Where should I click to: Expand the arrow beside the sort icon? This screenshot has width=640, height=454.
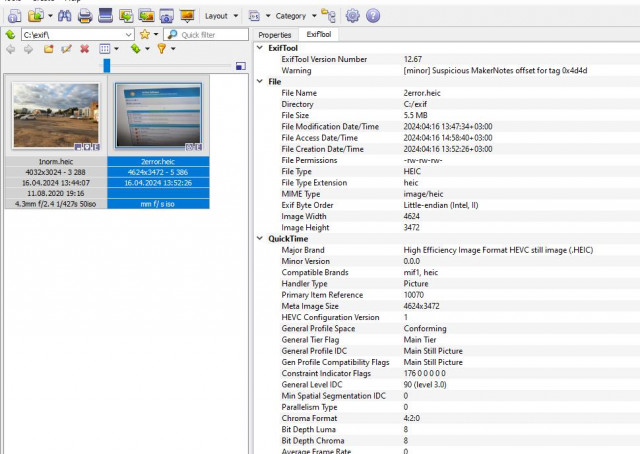tap(268, 16)
